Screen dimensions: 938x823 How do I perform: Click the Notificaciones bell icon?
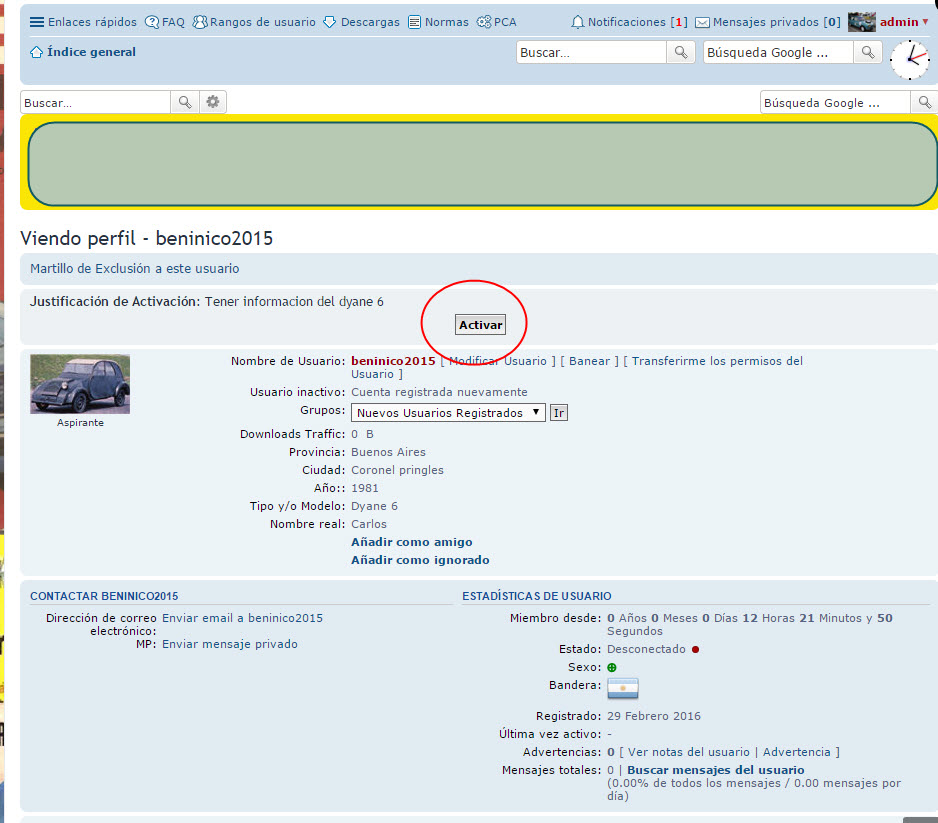tap(578, 22)
